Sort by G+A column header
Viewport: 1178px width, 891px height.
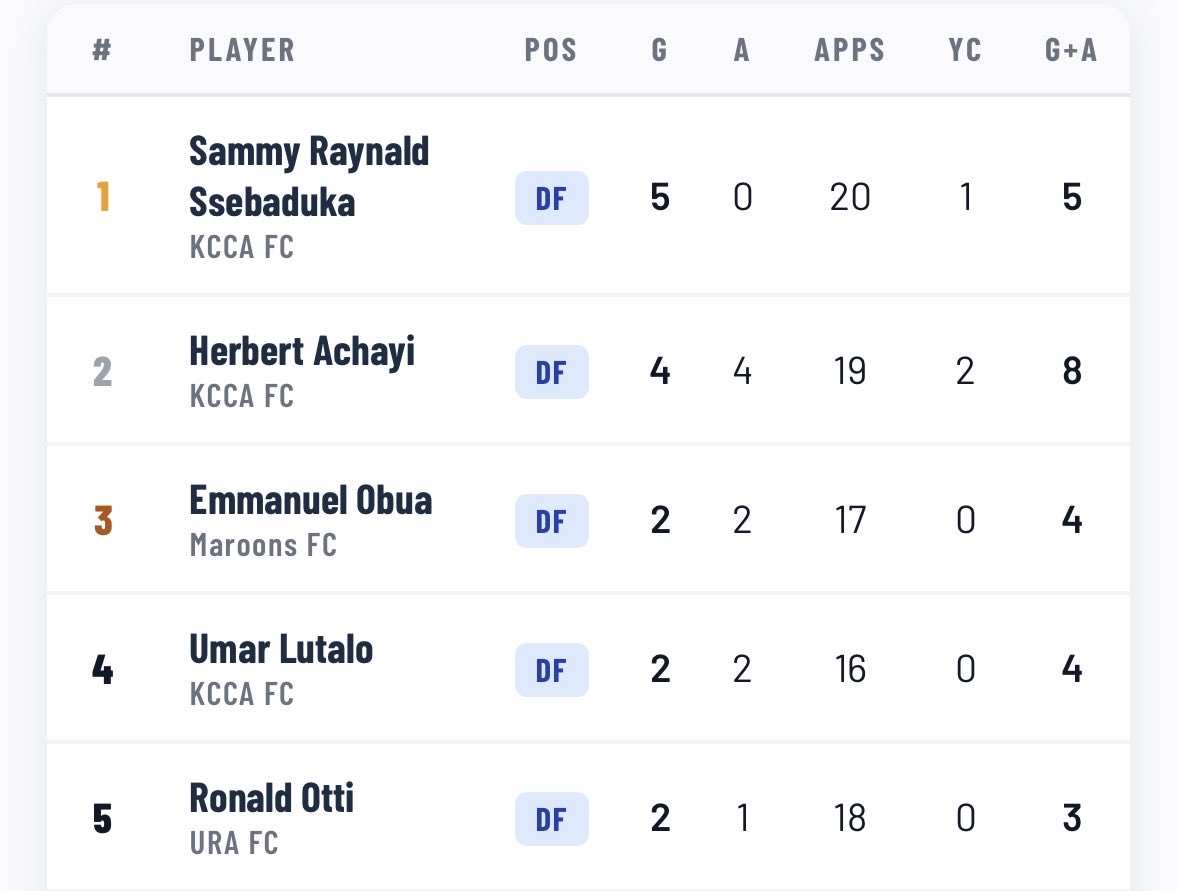(1071, 50)
